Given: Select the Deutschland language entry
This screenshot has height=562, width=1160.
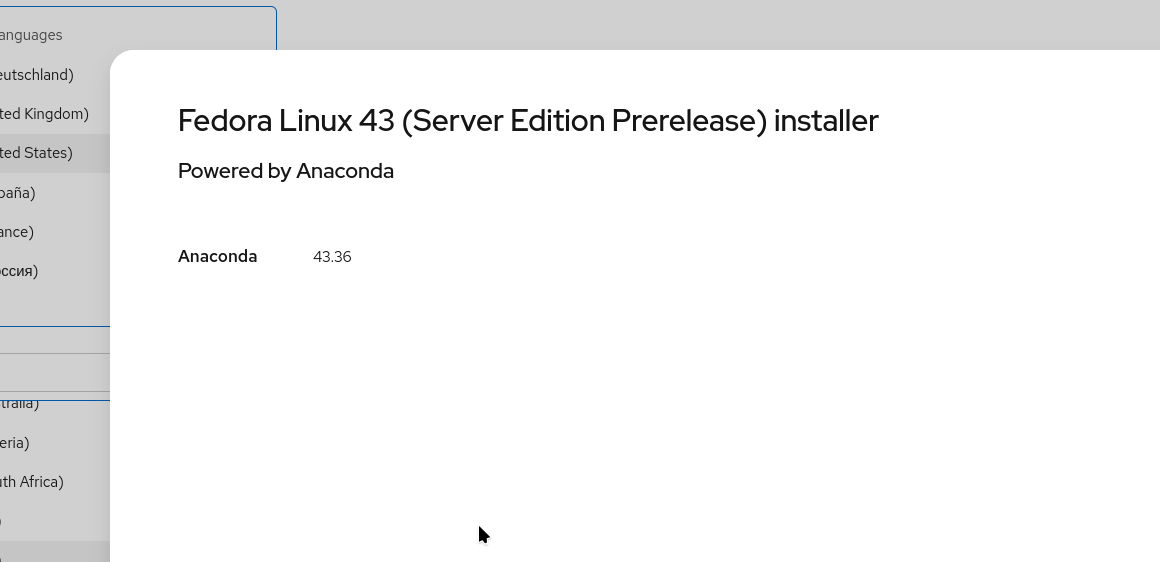Looking at the screenshot, I should pos(38,75).
